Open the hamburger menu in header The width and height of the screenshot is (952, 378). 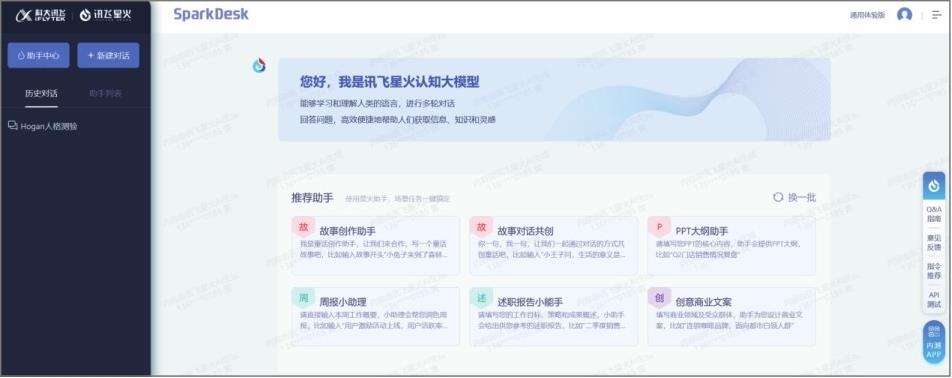[937, 15]
